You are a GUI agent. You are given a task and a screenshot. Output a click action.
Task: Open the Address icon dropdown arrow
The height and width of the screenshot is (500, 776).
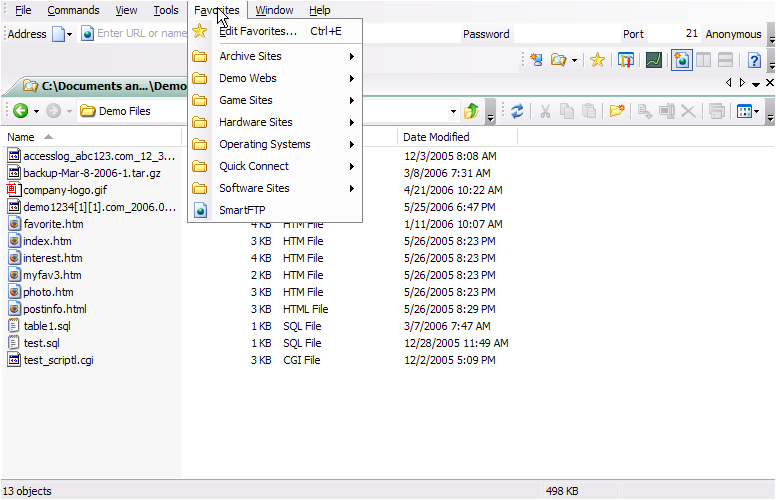69,35
